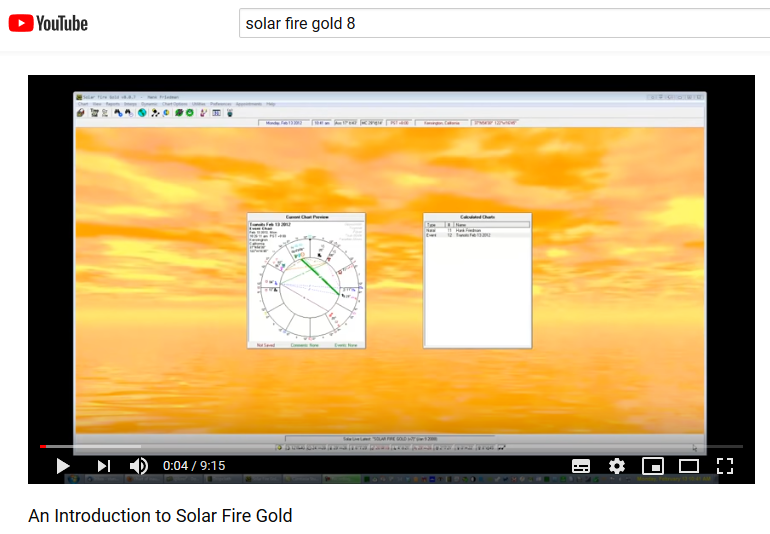The image size is (770, 534).
Task: Click the 0:04 / 9:15 time display
Action: pos(194,466)
